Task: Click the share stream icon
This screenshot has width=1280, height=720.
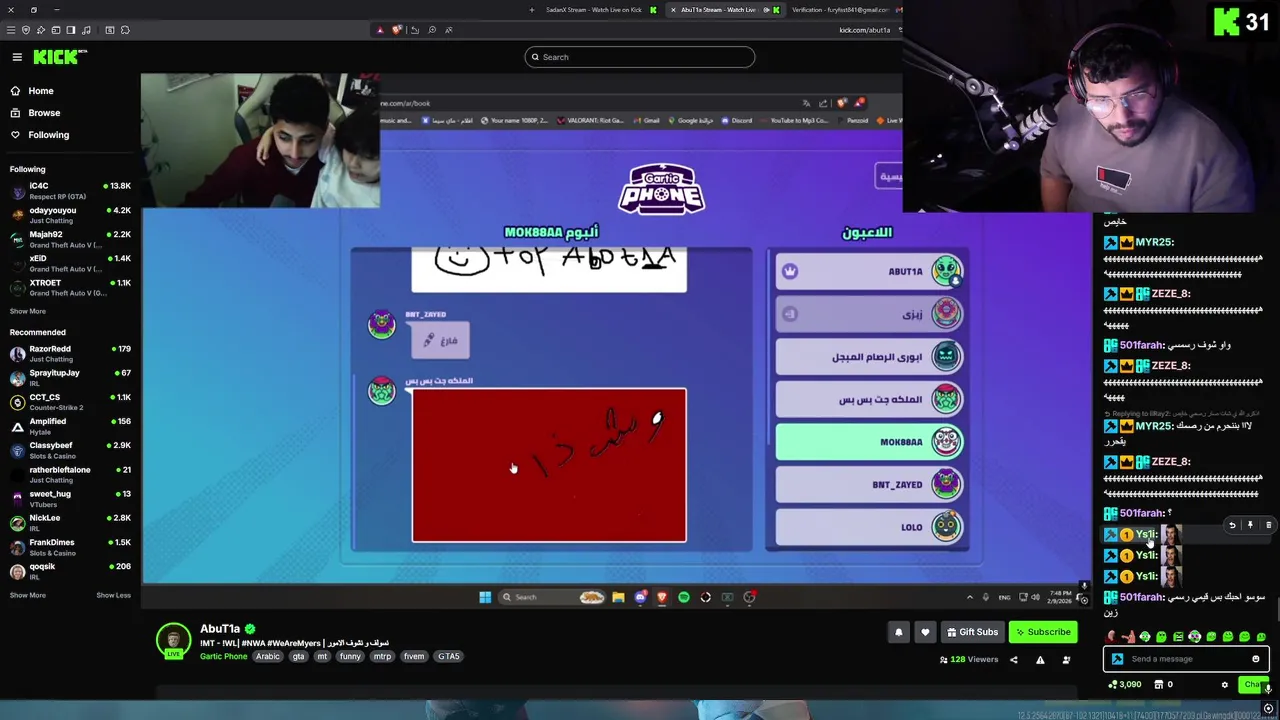Action: 1013,660
